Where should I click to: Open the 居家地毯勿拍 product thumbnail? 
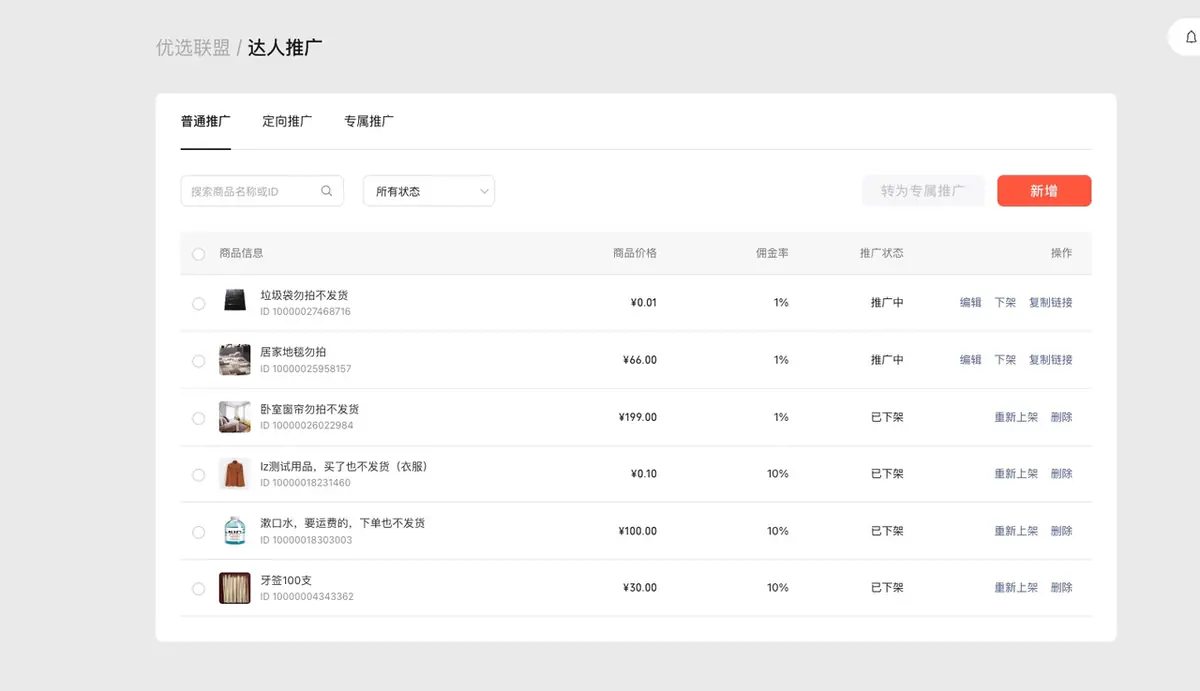(234, 359)
